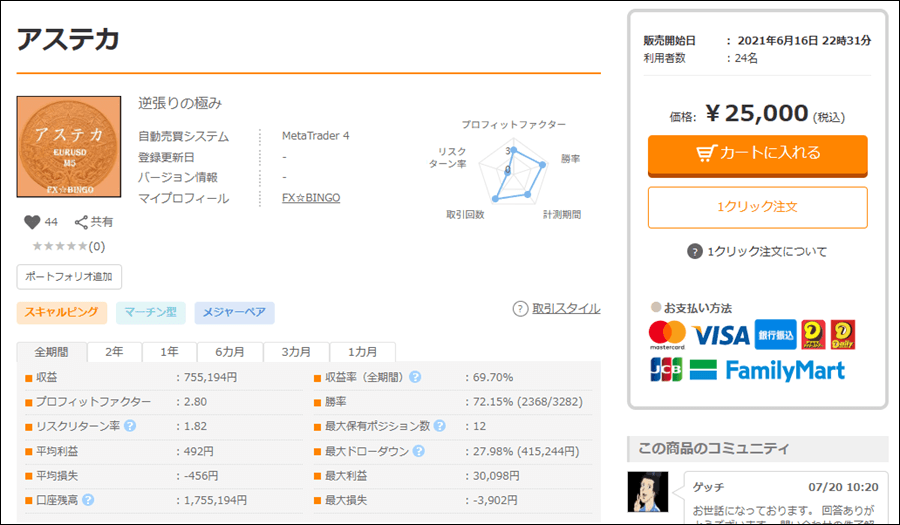Open the 取引スタイル link

[565, 308]
